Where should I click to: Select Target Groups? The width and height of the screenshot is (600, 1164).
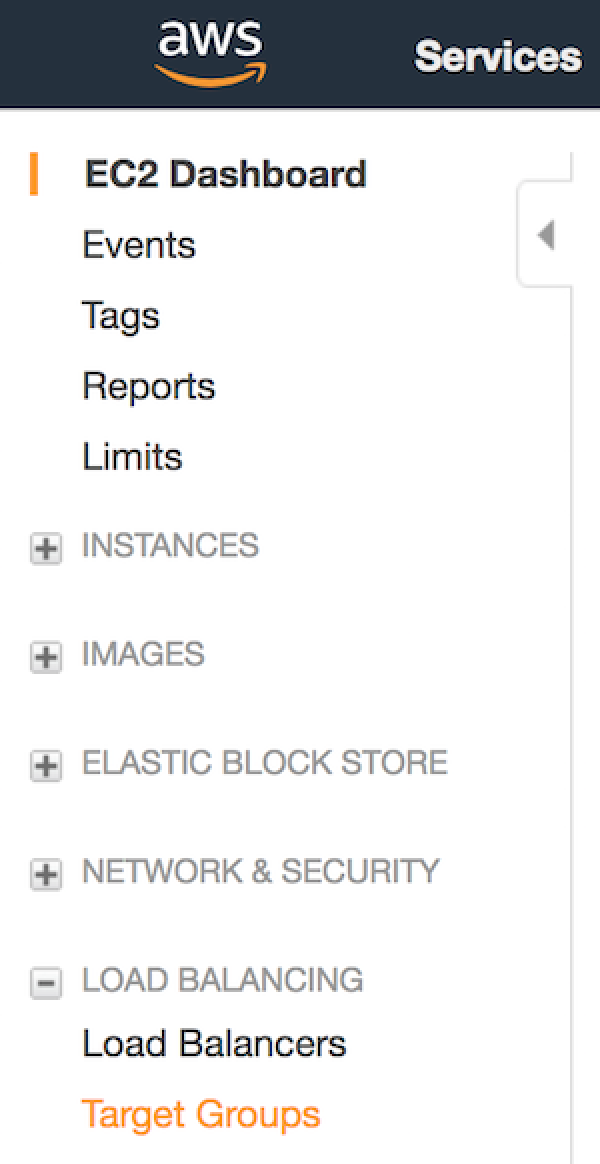(201, 1113)
